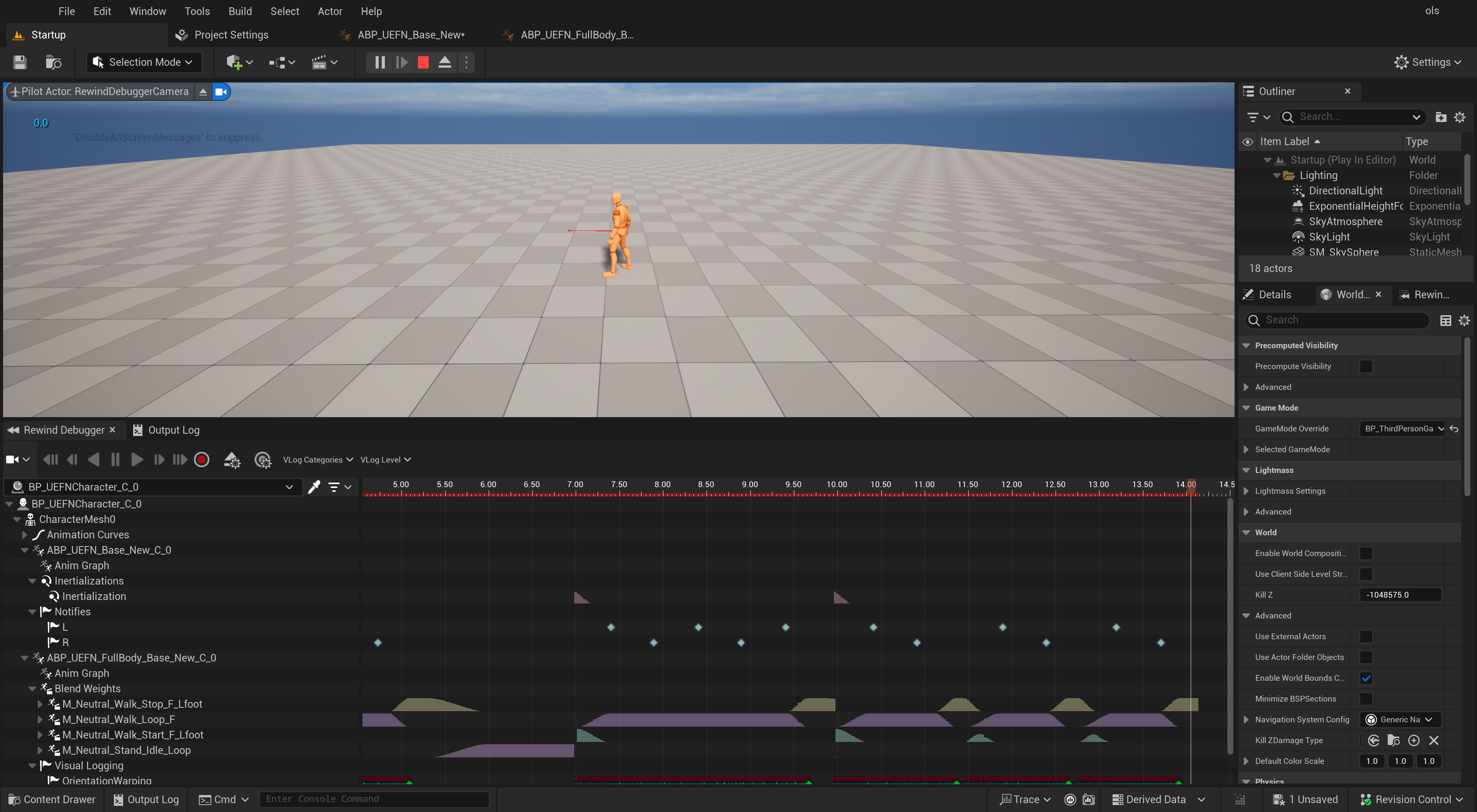The width and height of the screenshot is (1477, 812).
Task: Click the Rewind Debugger record button
Action: pyautogui.click(x=202, y=459)
